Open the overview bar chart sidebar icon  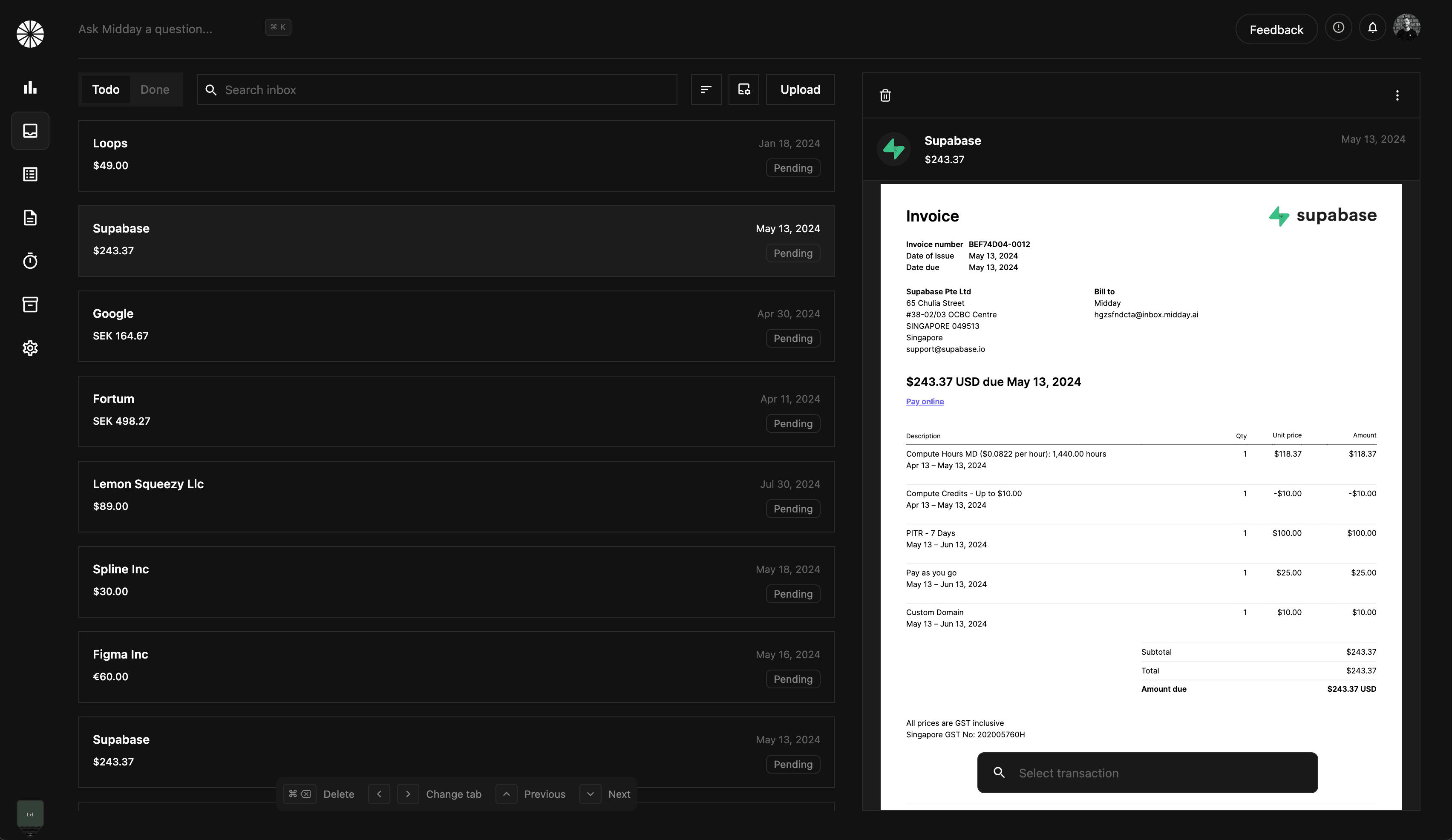coord(30,88)
